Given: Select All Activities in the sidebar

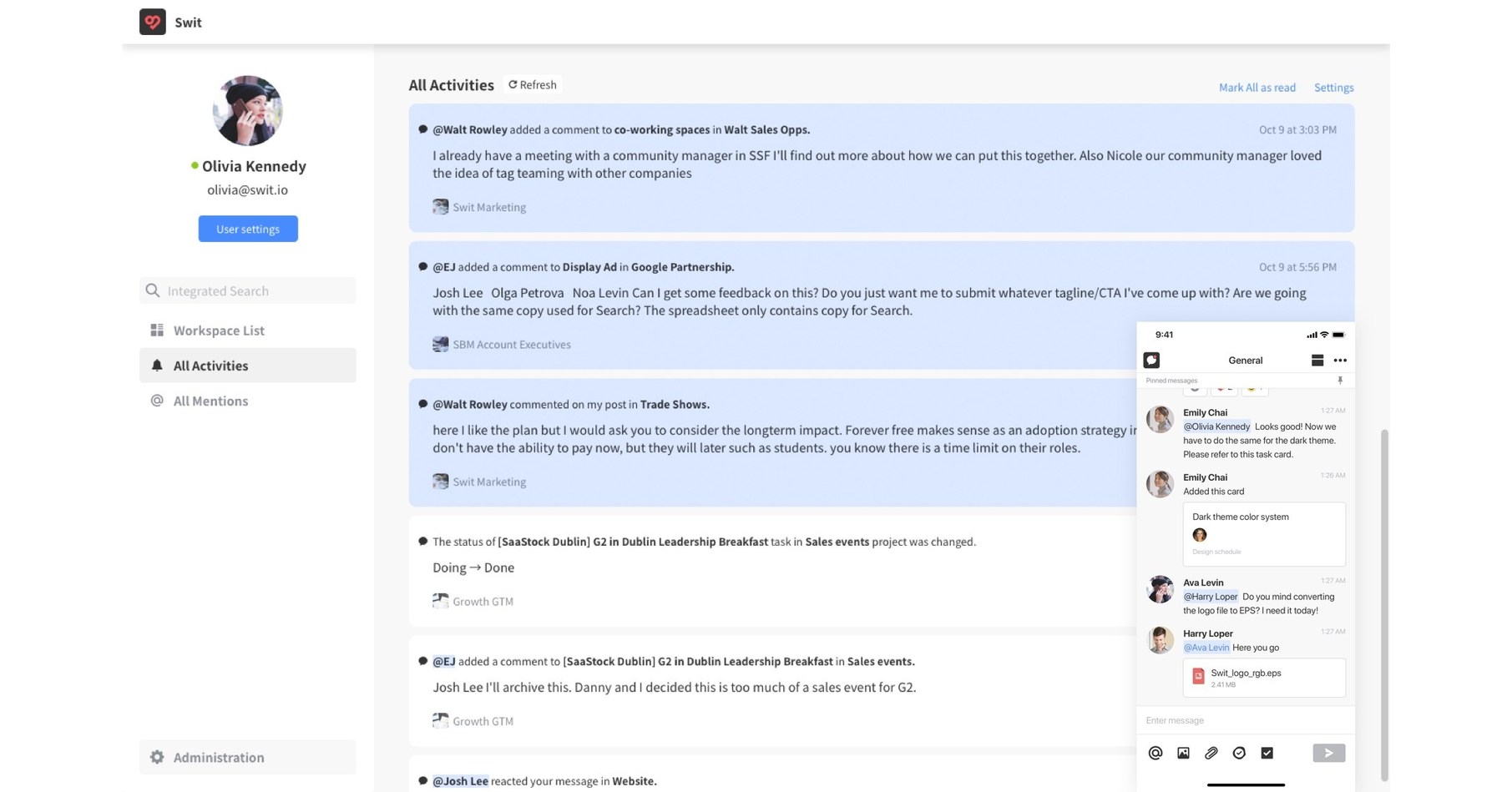Looking at the screenshot, I should tap(210, 365).
